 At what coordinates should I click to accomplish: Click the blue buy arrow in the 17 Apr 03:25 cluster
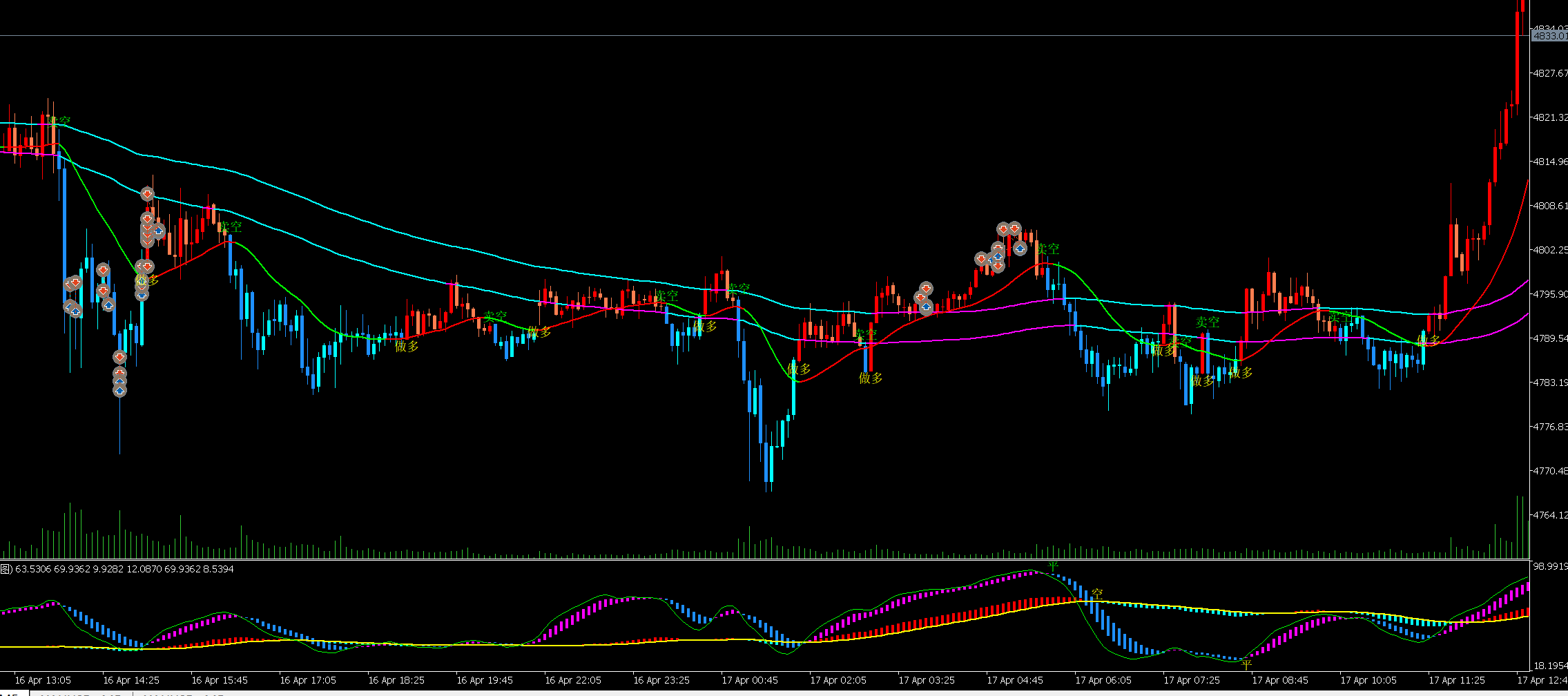tap(926, 307)
